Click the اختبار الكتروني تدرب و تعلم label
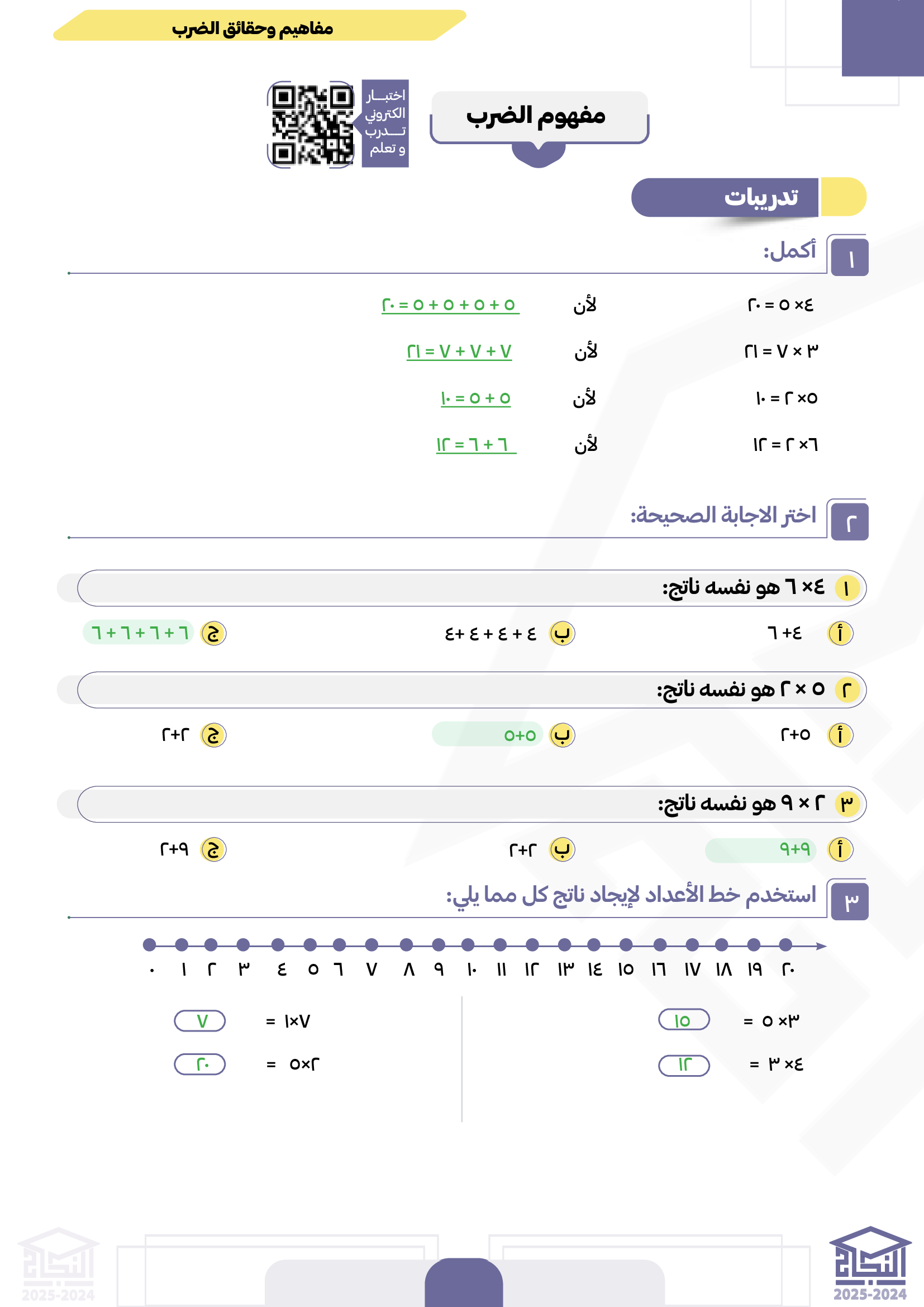 point(385,123)
